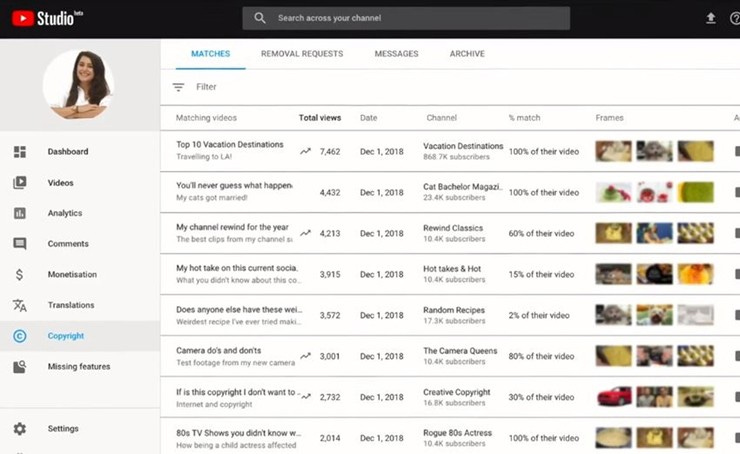The width and height of the screenshot is (740, 454).
Task: Click the Missing features icon
Action: (x=20, y=367)
